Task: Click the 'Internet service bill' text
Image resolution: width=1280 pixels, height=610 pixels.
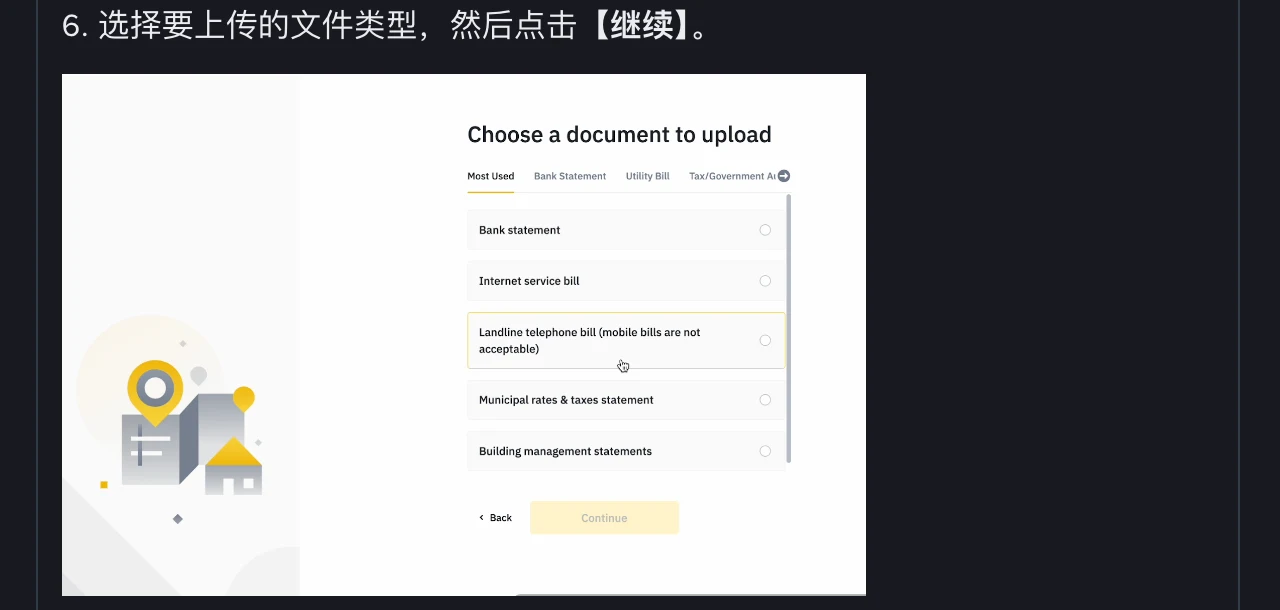Action: coord(529,281)
